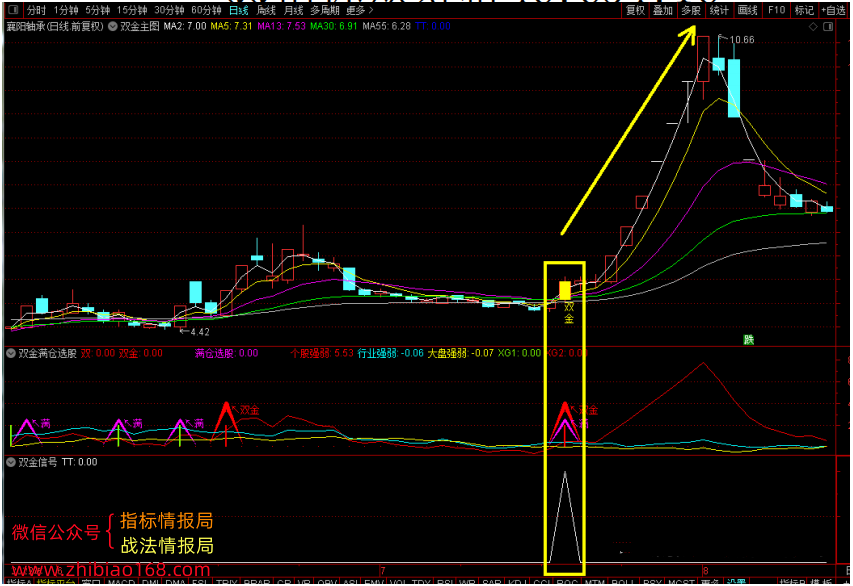Select the MACD indicator tab

(x=121, y=582)
